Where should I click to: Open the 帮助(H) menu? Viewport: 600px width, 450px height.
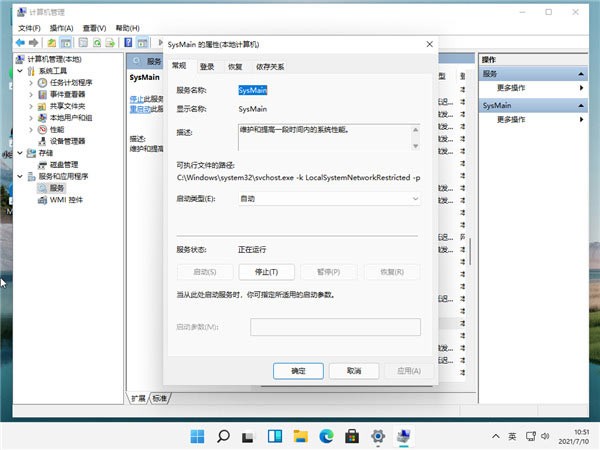[127, 28]
